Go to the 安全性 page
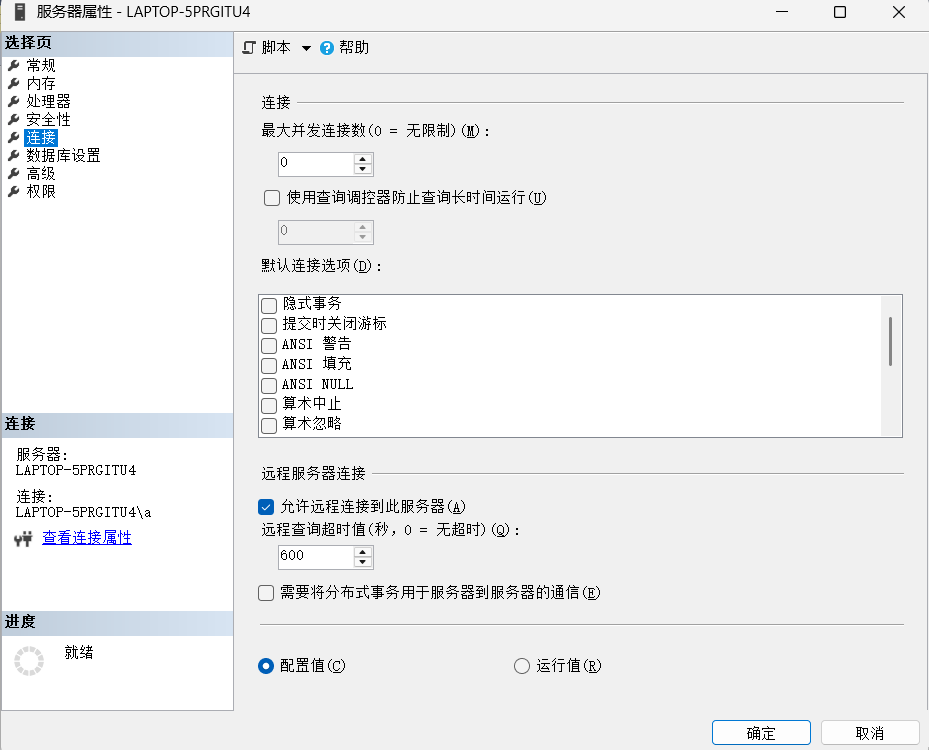 click(x=49, y=120)
